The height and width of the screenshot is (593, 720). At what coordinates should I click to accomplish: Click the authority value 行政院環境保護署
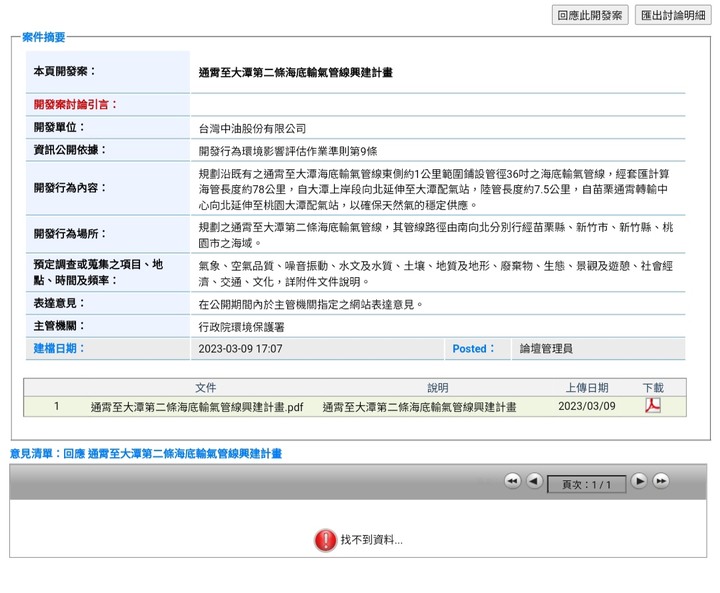pyautogui.click(x=242, y=327)
